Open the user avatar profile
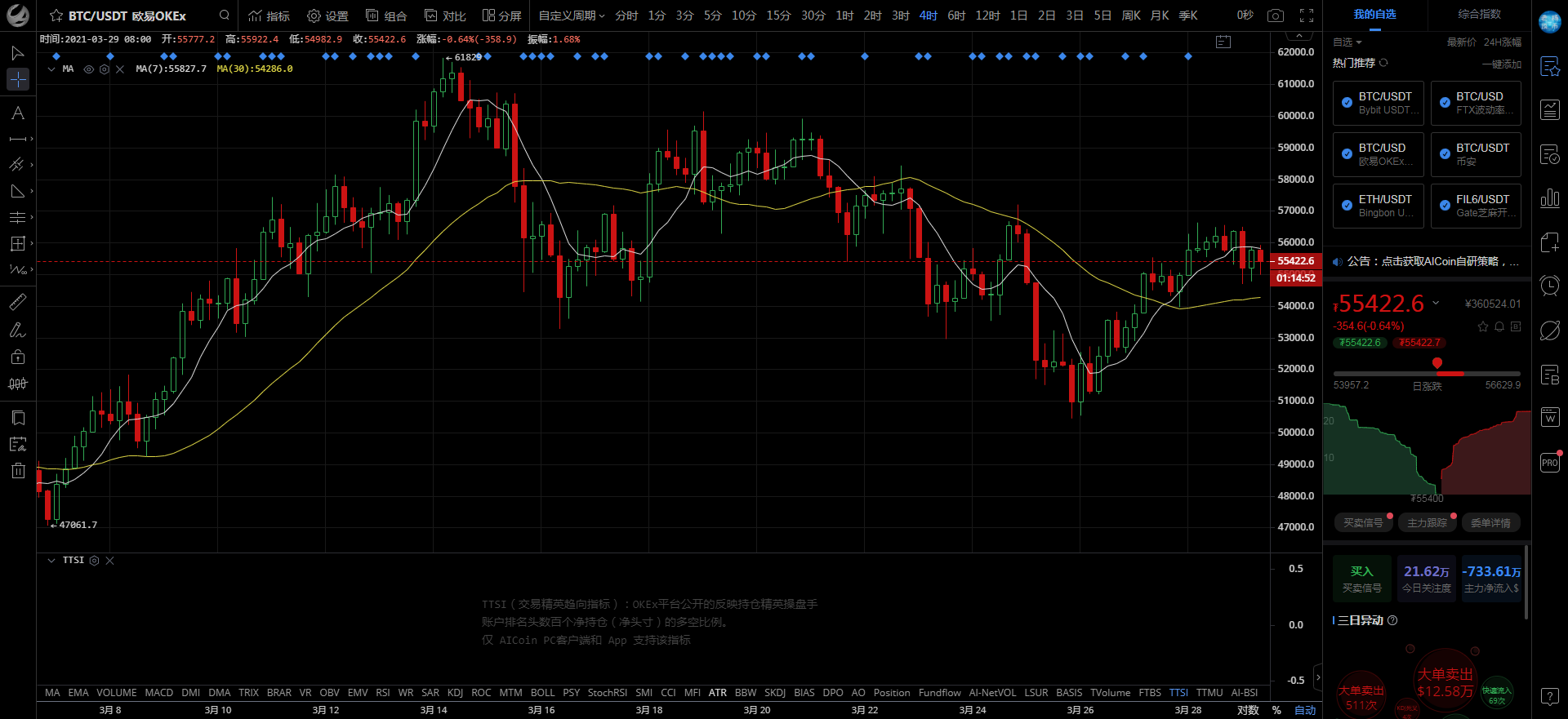The width and height of the screenshot is (1568, 719). [x=1550, y=22]
